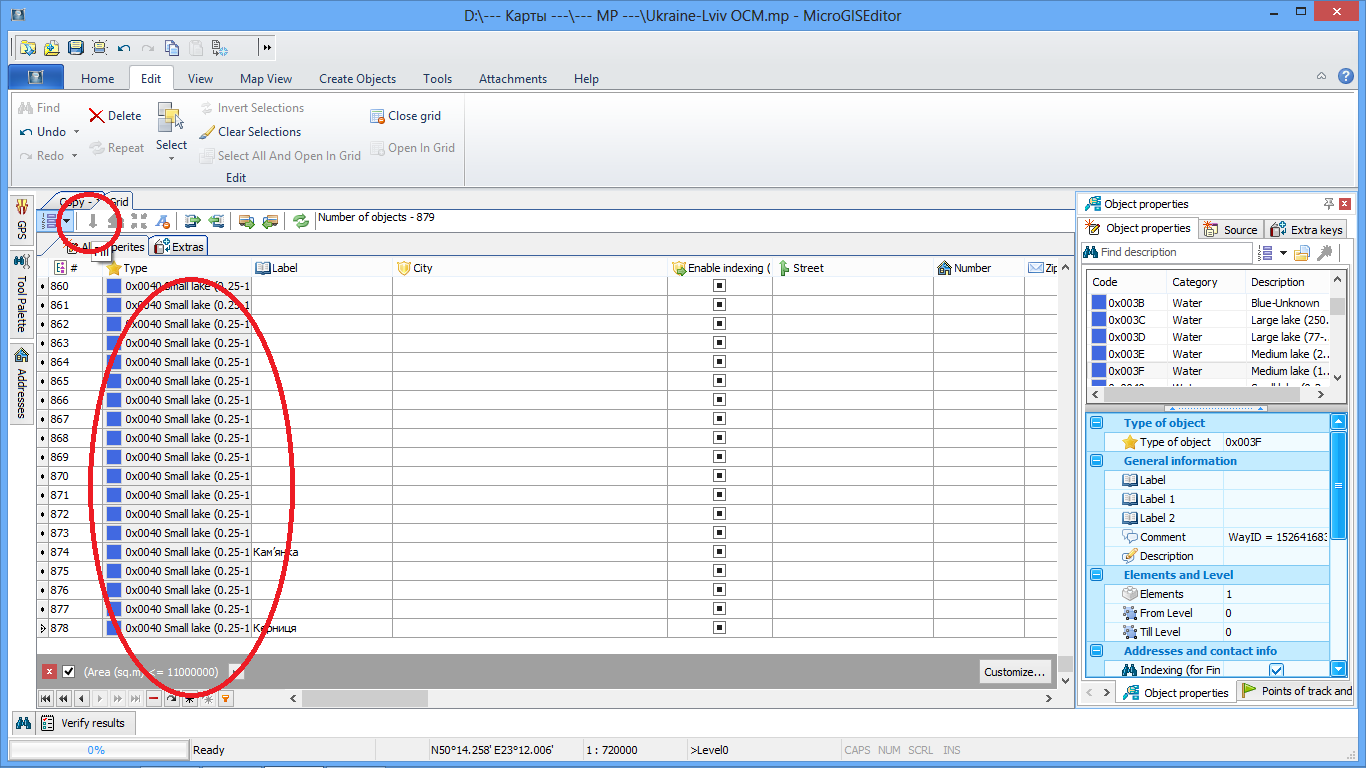
Task: Pin the Object properties panel
Action: tap(1329, 204)
